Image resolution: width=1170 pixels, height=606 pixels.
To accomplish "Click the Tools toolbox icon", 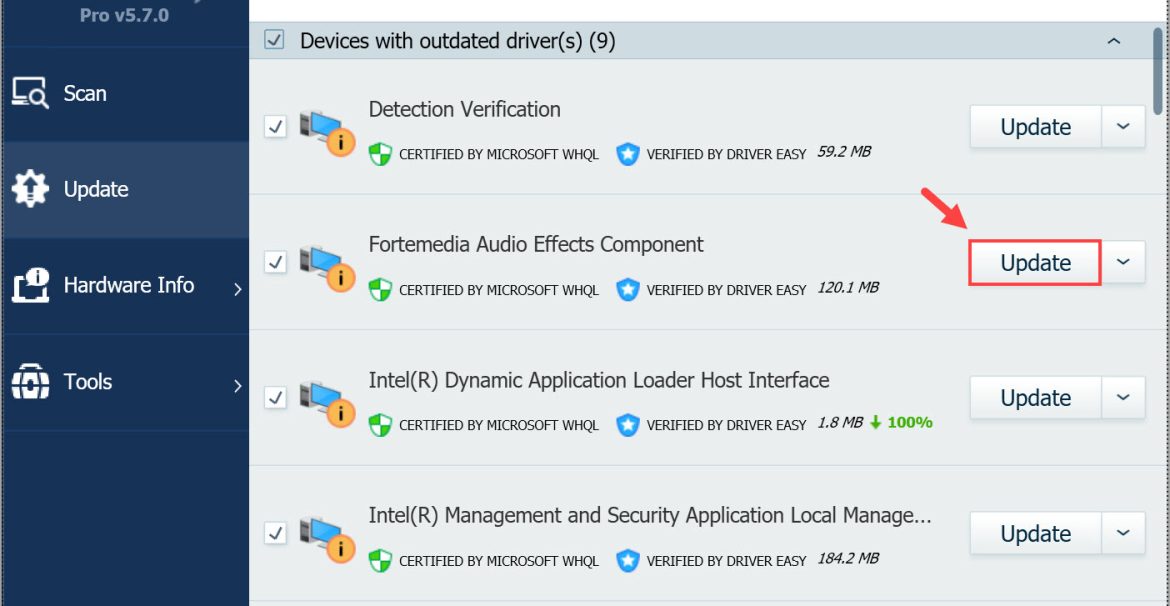I will pos(31,381).
